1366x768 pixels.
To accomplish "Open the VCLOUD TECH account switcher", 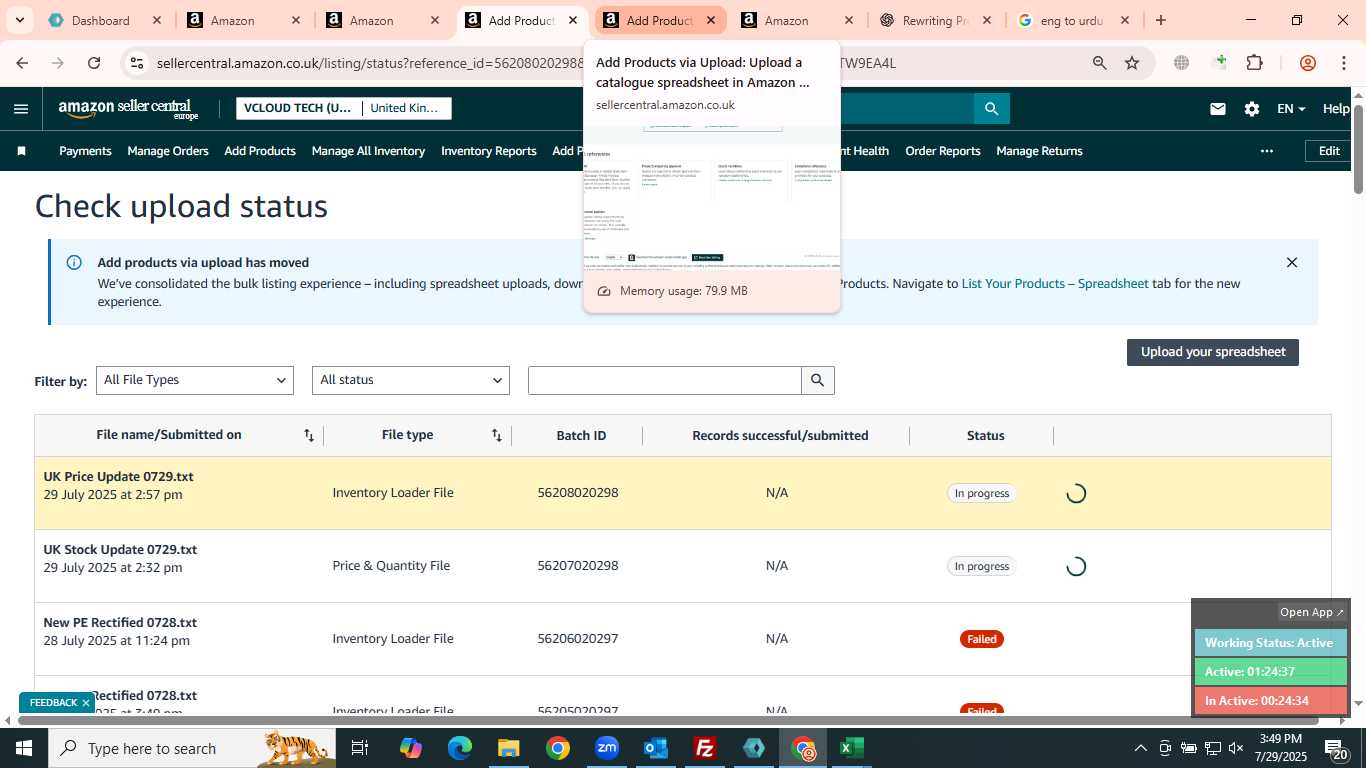I will tap(344, 108).
